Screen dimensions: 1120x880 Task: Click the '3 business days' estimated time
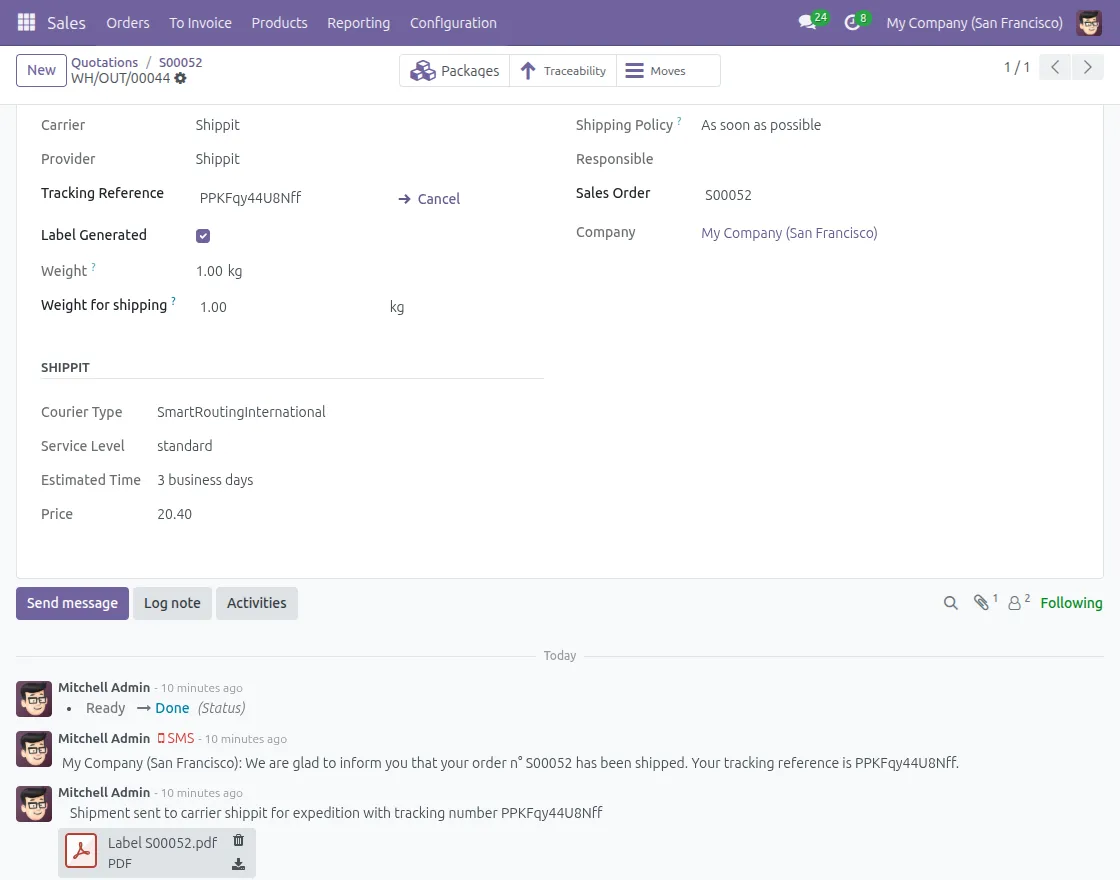205,480
